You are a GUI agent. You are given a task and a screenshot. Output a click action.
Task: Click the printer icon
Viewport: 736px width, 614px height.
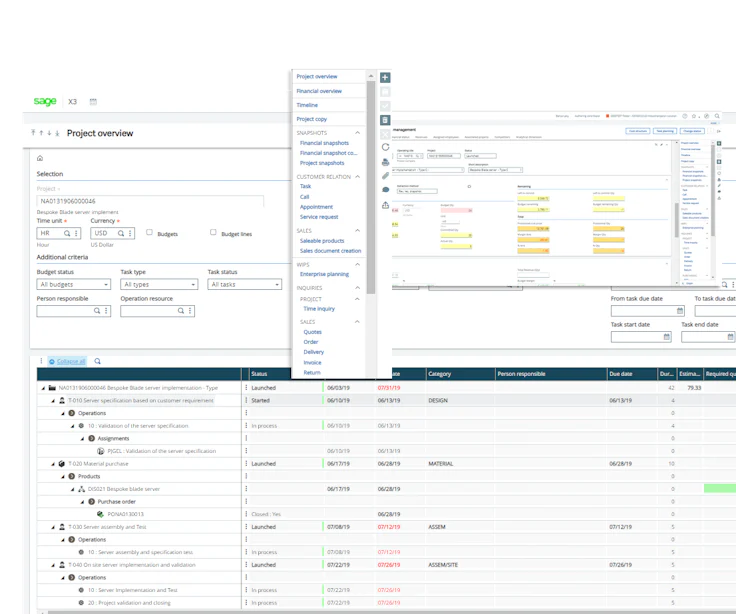coord(385,162)
